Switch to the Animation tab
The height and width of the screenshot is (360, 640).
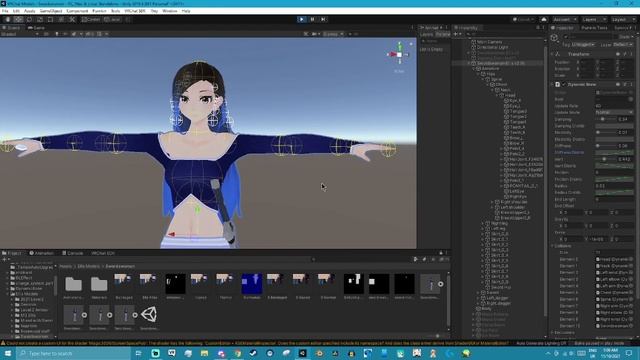coord(41,253)
